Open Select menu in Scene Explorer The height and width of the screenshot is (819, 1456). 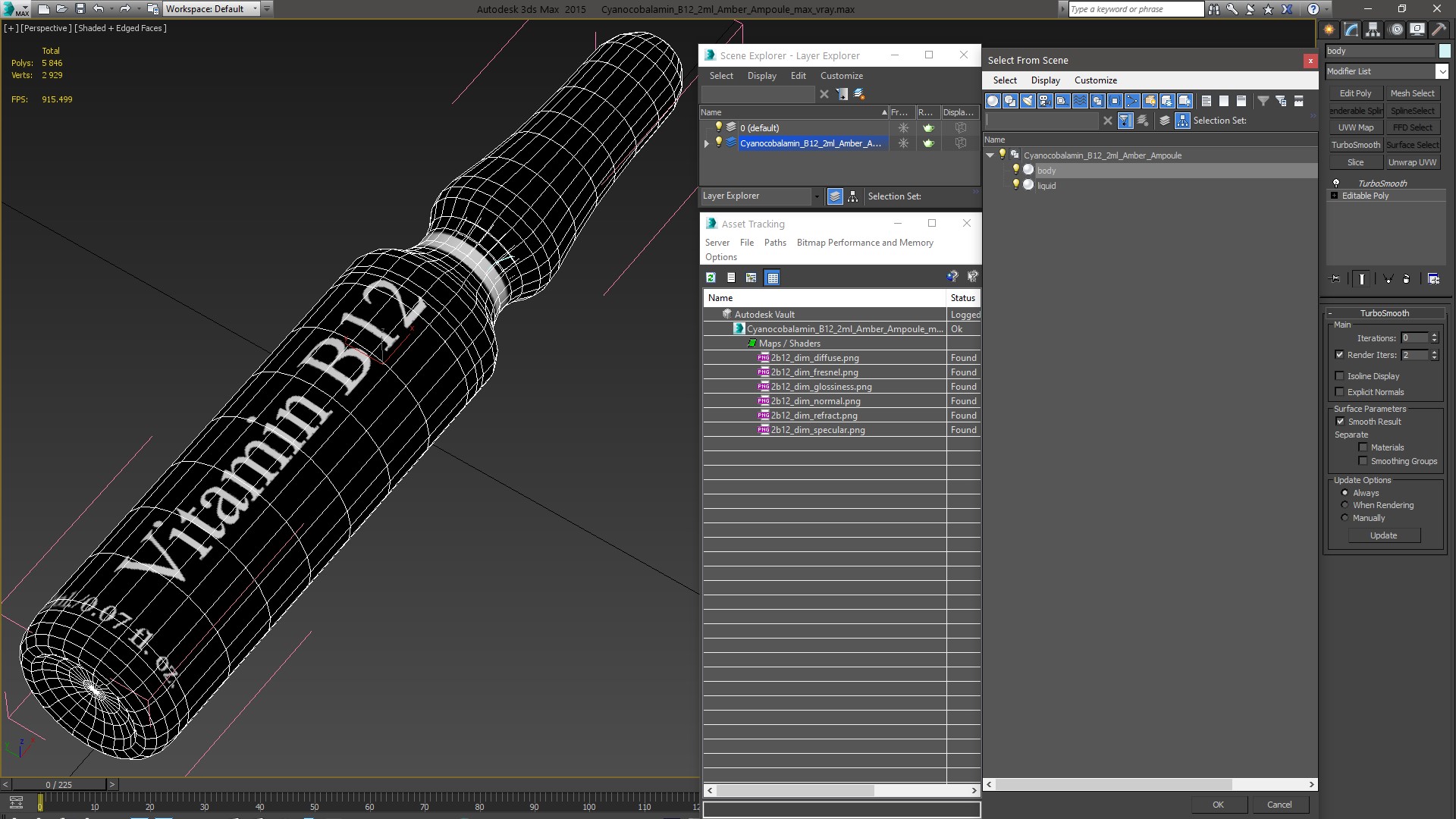(720, 76)
